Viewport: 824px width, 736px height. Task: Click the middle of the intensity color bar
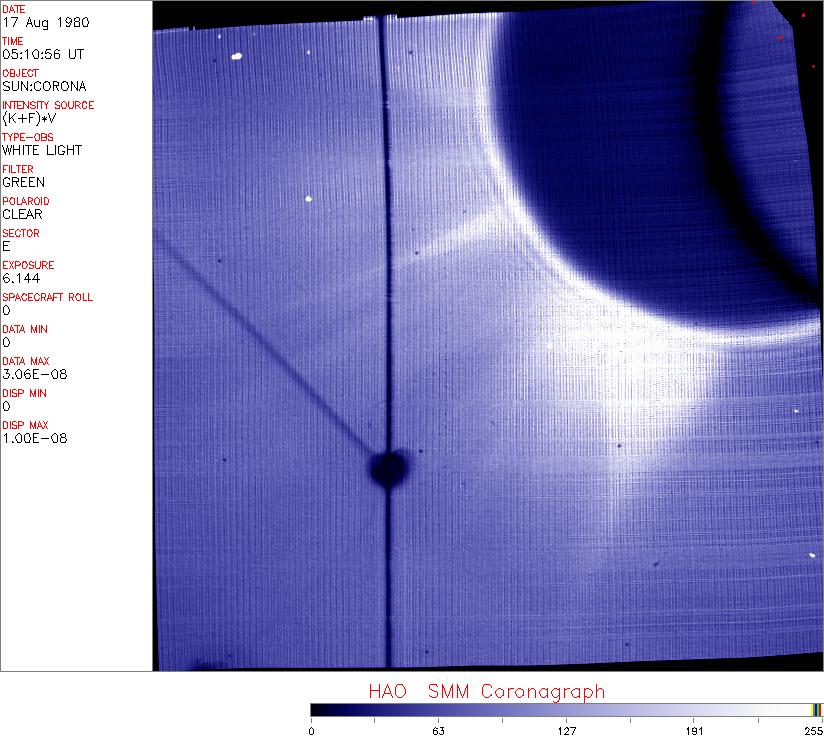pyautogui.click(x=566, y=709)
